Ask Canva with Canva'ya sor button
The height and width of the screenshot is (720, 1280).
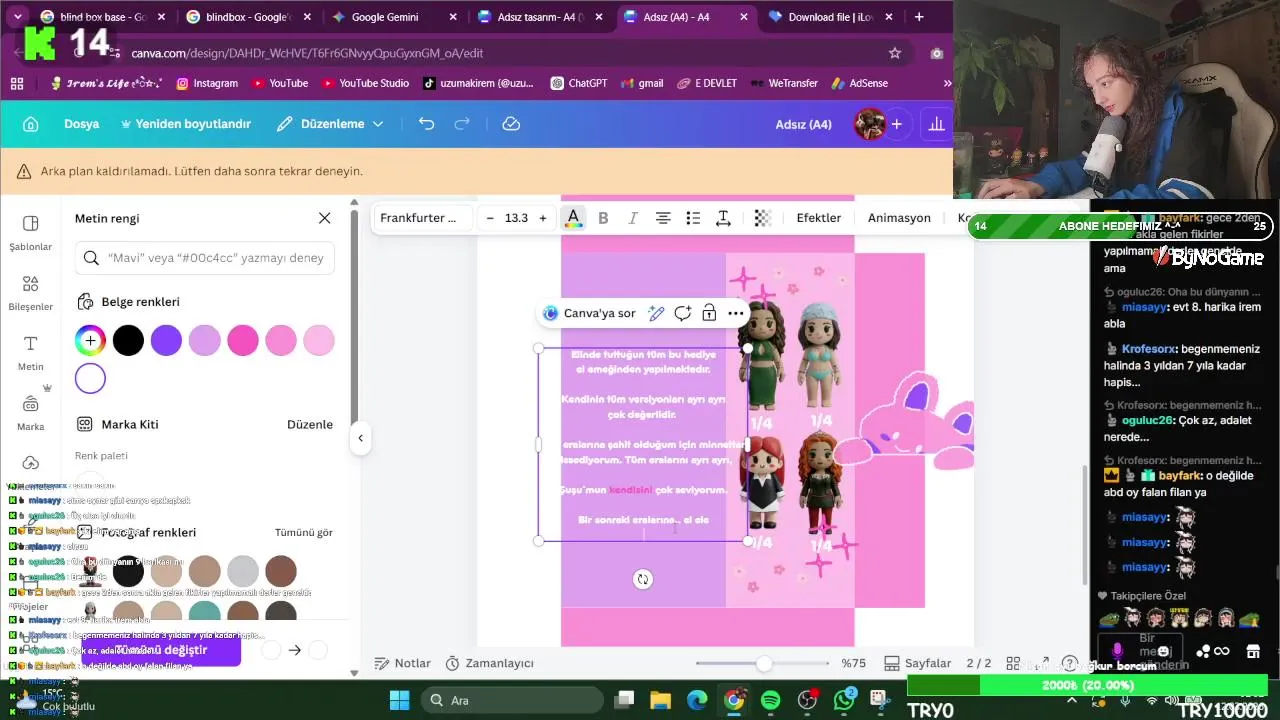[589, 313]
